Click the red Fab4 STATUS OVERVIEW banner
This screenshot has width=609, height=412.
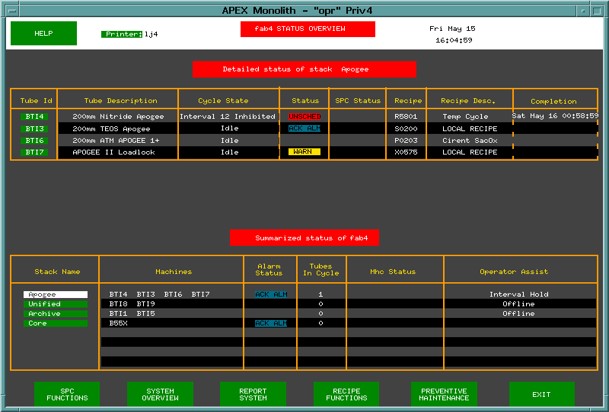tap(308, 29)
